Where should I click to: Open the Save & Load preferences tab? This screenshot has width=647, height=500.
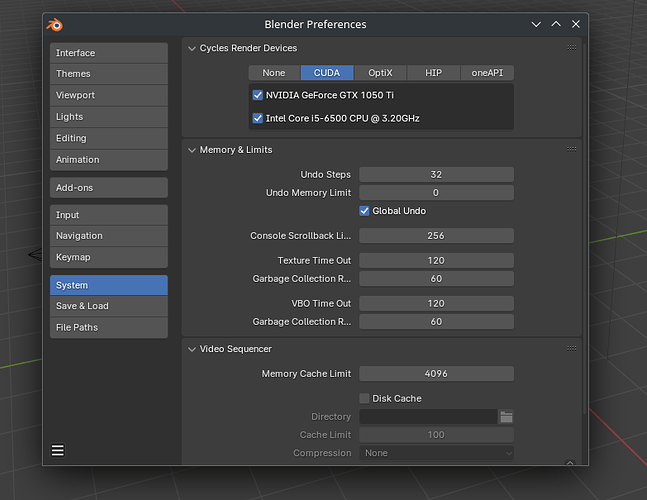(x=109, y=306)
